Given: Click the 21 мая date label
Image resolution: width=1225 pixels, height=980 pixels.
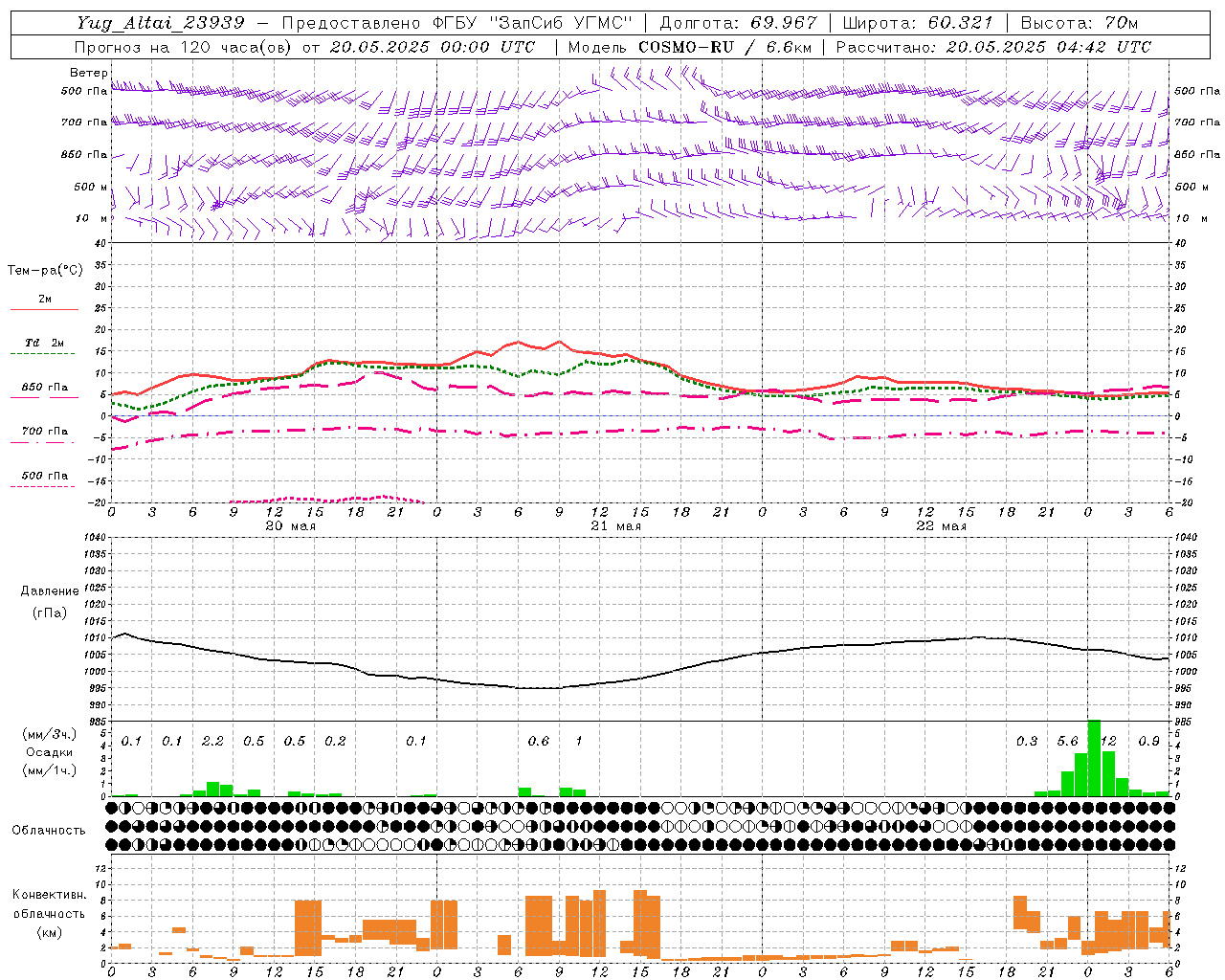Looking at the screenshot, I should point(615,526).
